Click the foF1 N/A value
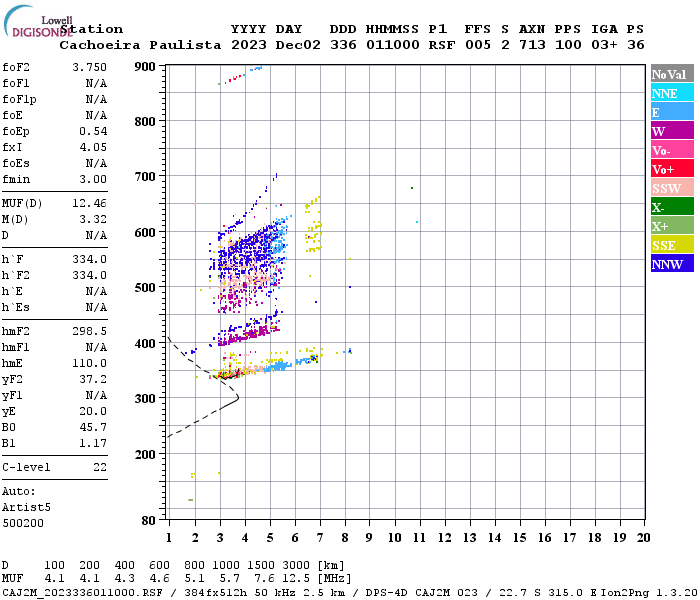The height and width of the screenshot is (600, 700). (96, 83)
